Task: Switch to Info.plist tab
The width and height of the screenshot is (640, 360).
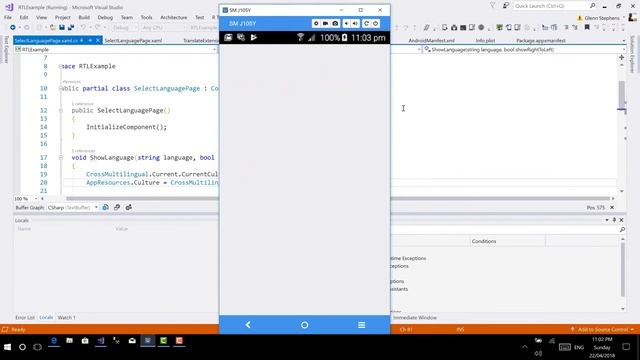Action: (x=485, y=40)
